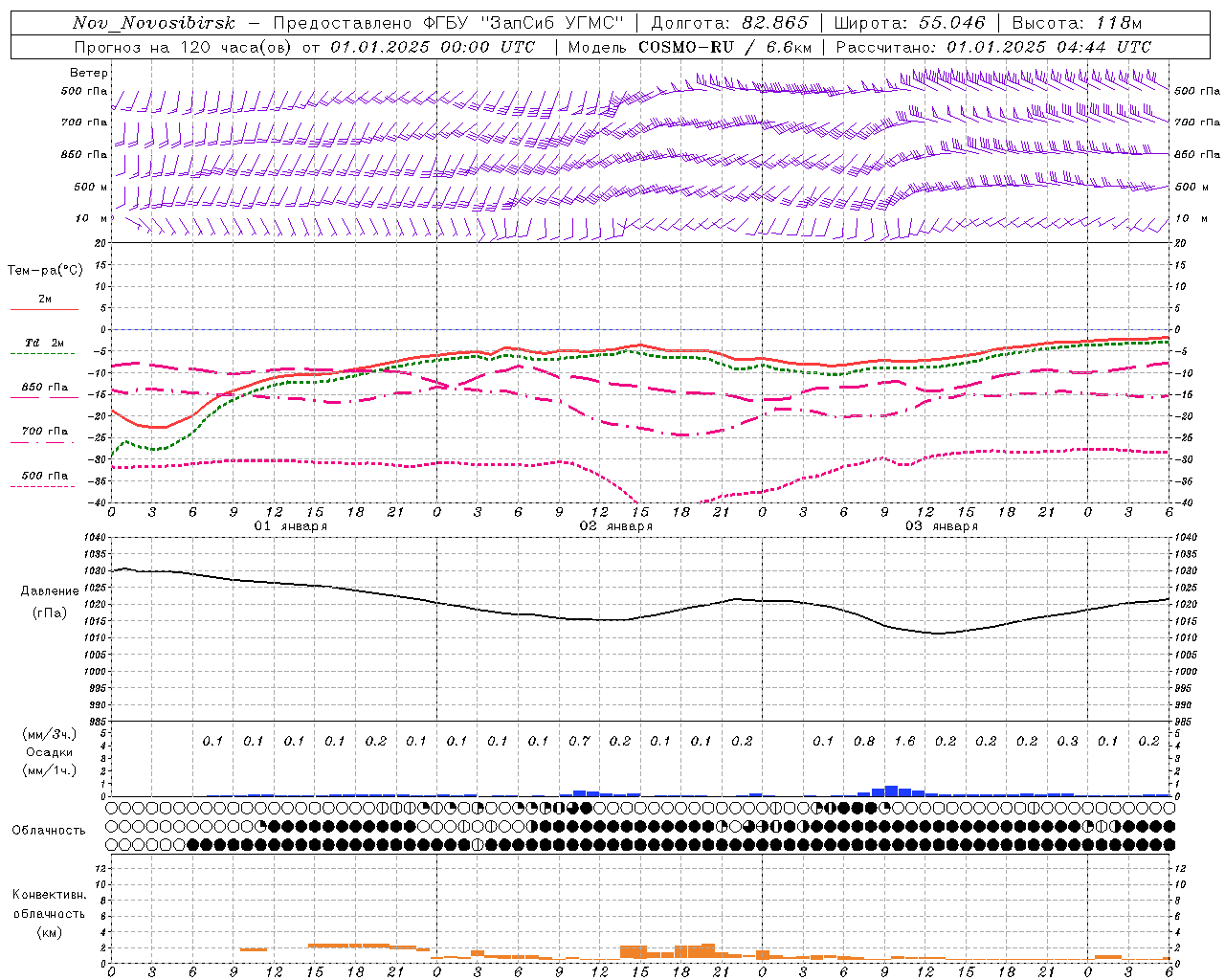The width and height of the screenshot is (1225, 980).
Task: Click the 'Прогноз на 120 часа(ов)' forecast header
Action: (x=184, y=47)
